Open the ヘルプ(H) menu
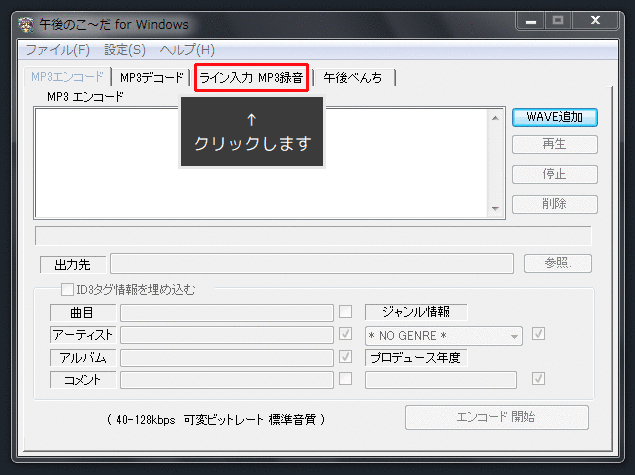 point(187,49)
